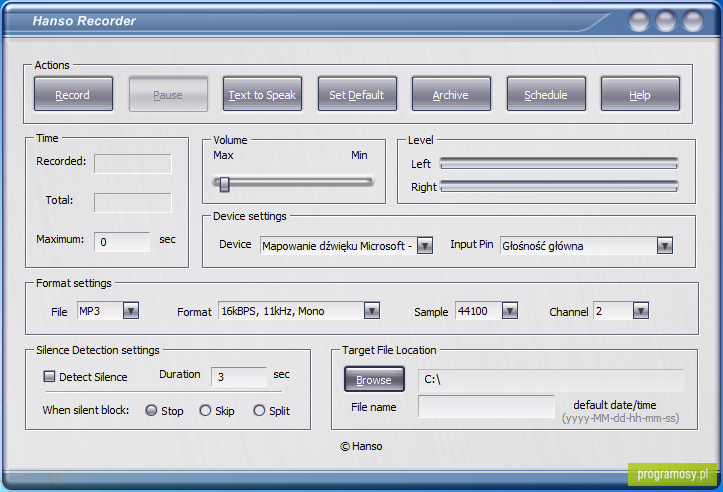Click the File name input field
The image size is (723, 492).
pyautogui.click(x=486, y=406)
